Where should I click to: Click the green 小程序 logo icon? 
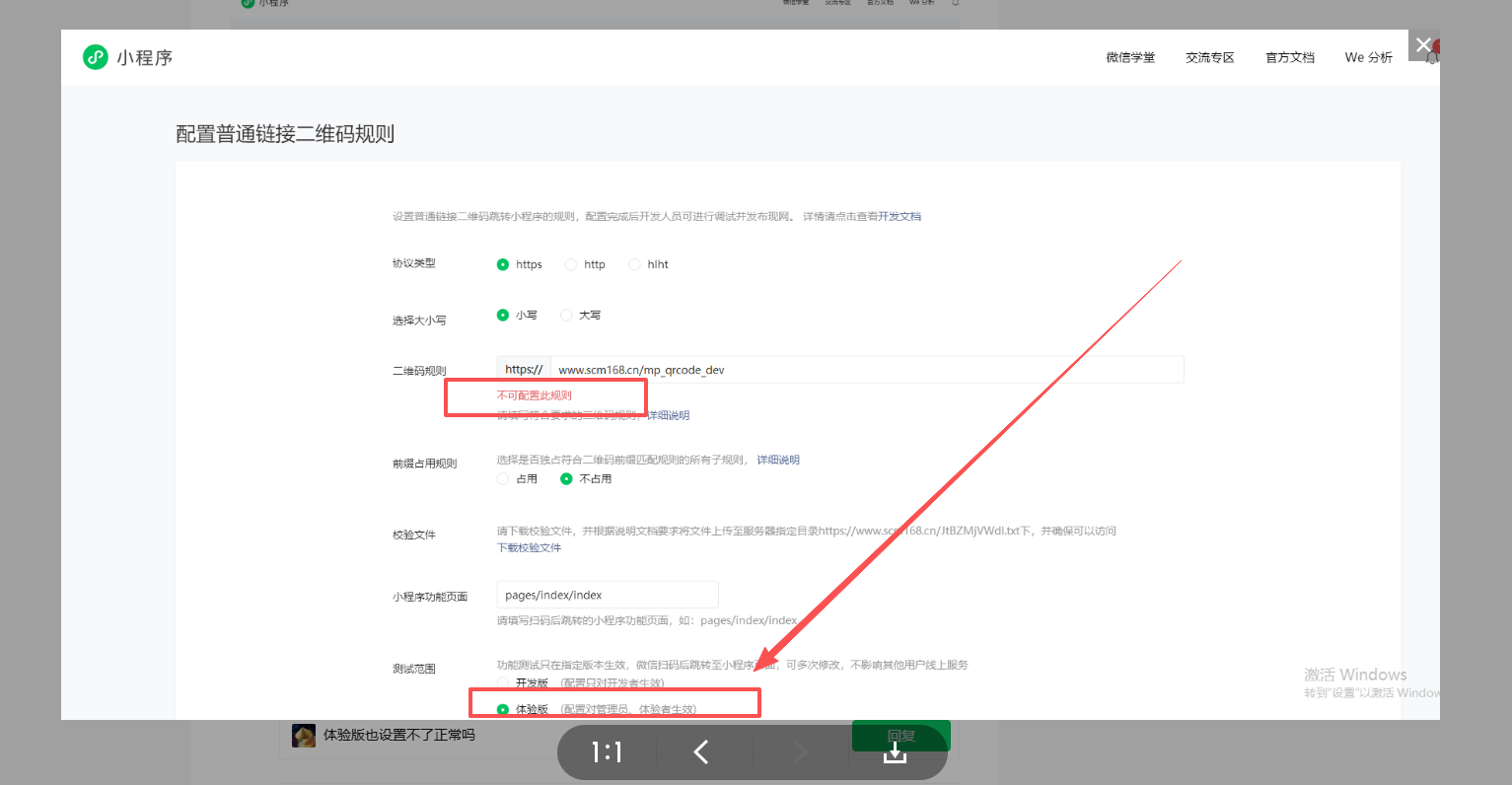click(95, 57)
